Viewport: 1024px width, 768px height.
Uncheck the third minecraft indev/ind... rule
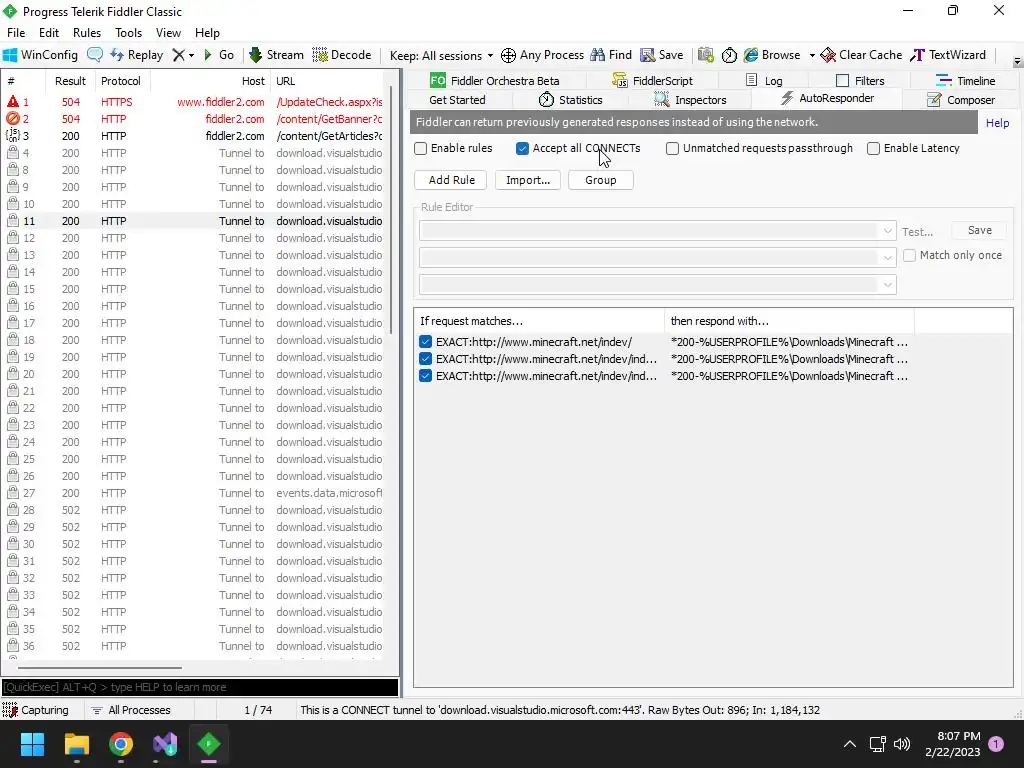tap(425, 376)
